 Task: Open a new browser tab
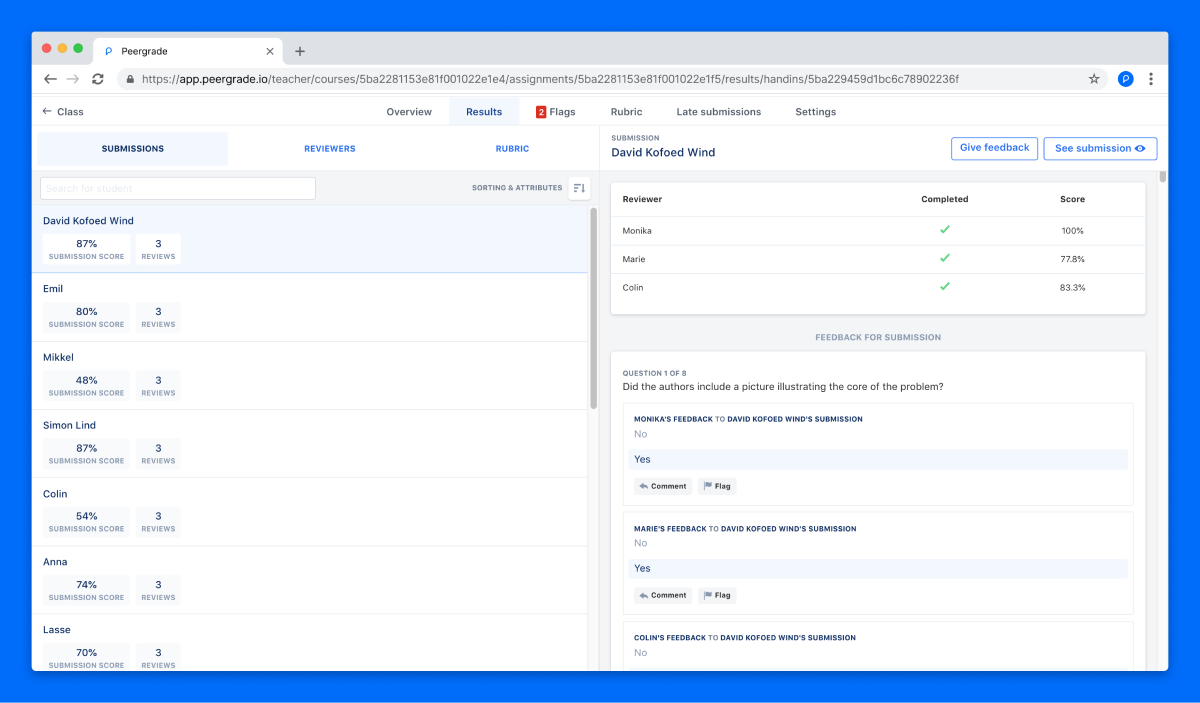tap(300, 51)
